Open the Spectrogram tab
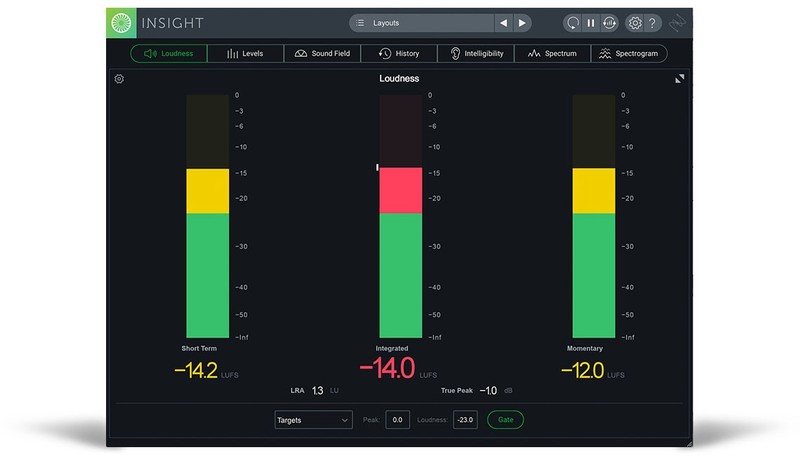Viewport: 800px width, 457px height. [x=629, y=54]
